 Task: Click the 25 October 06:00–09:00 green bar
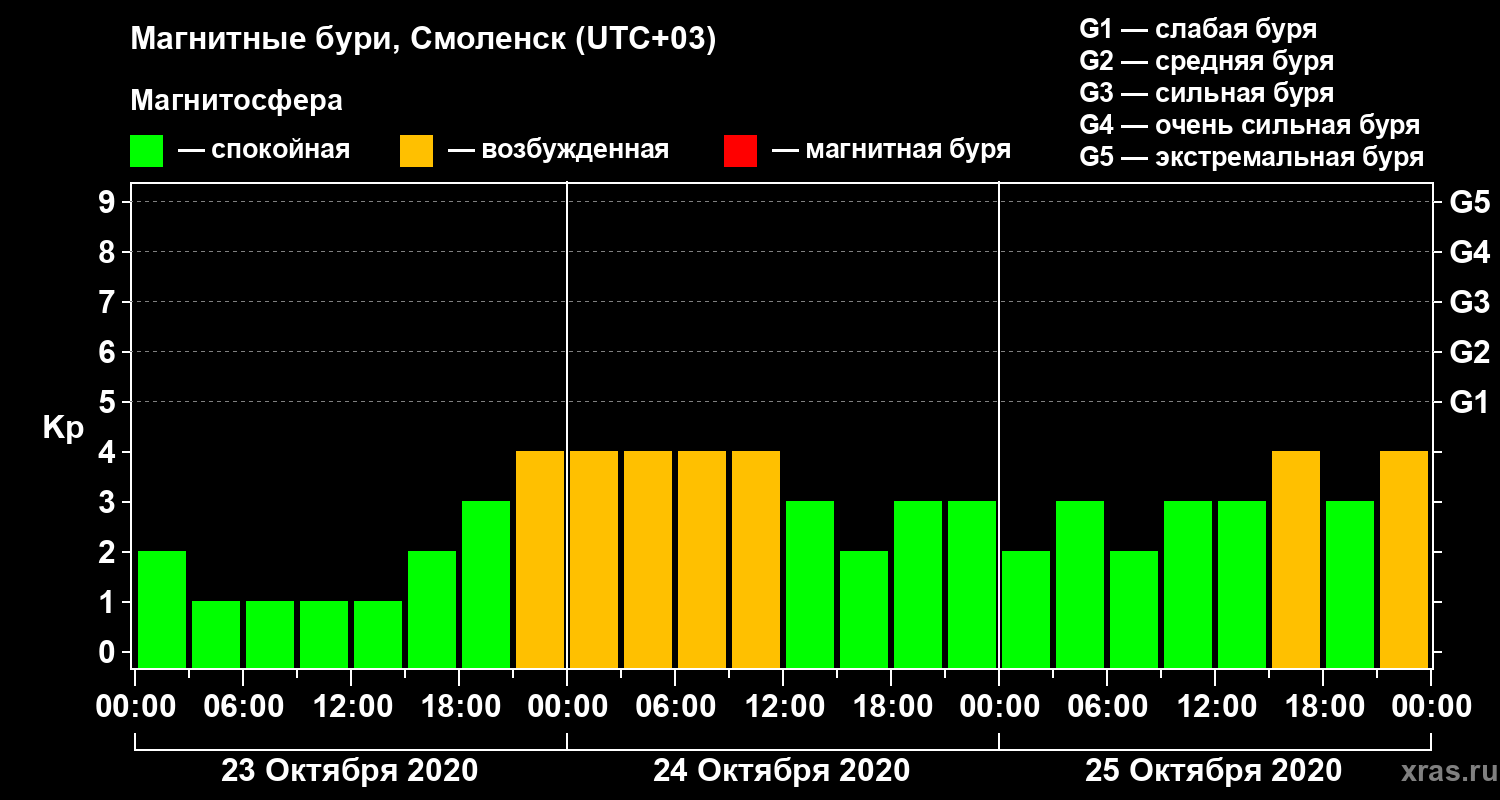(1134, 609)
